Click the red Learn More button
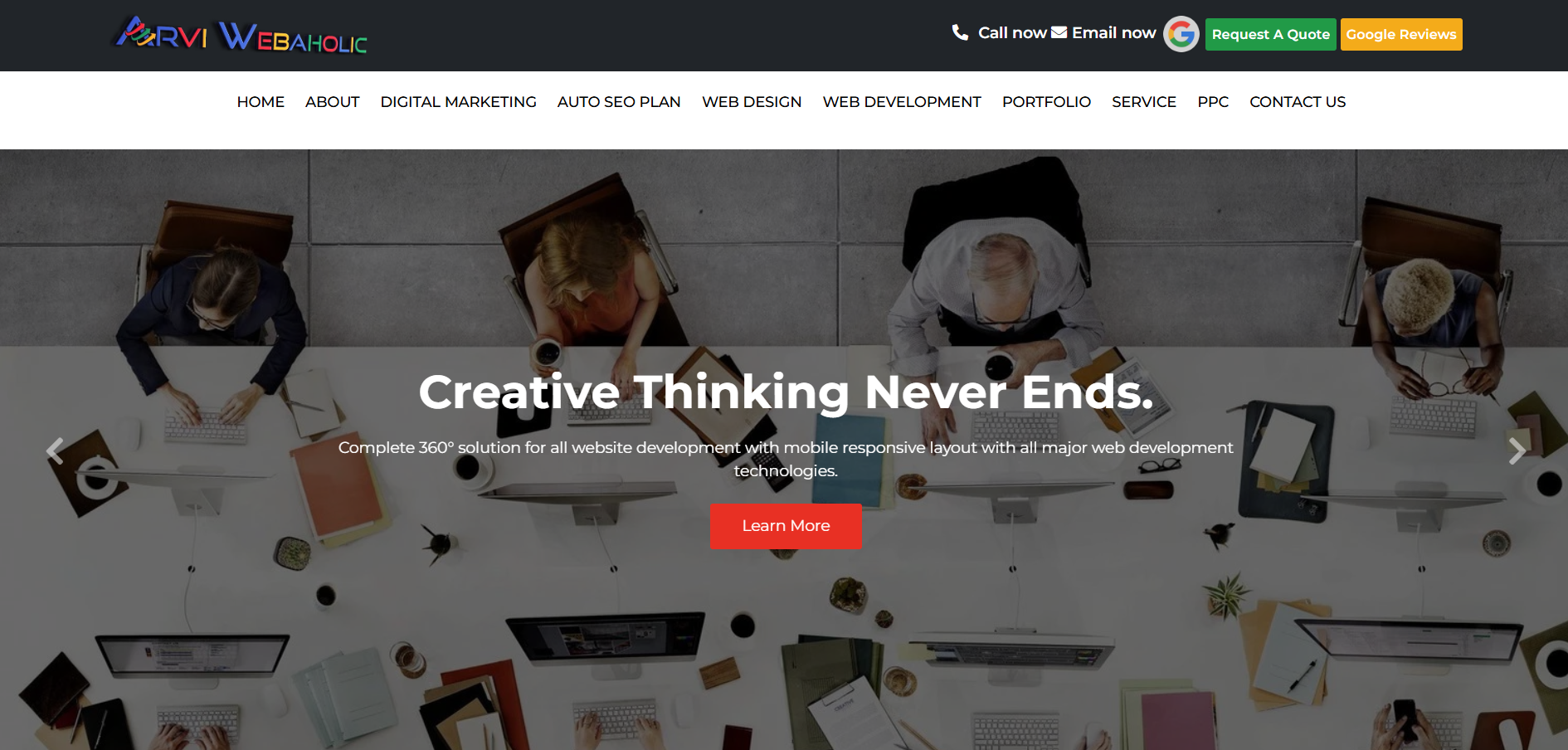Viewport: 1568px width, 750px height. 786,526
